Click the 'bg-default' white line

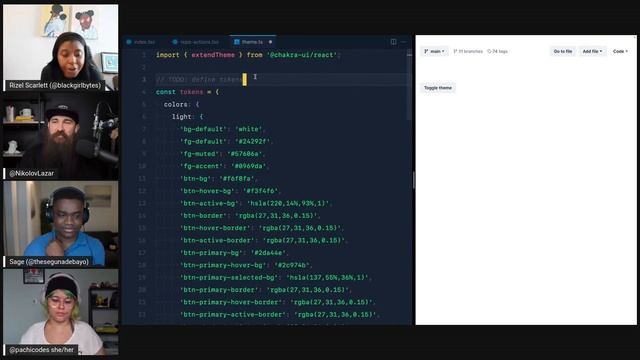223,129
